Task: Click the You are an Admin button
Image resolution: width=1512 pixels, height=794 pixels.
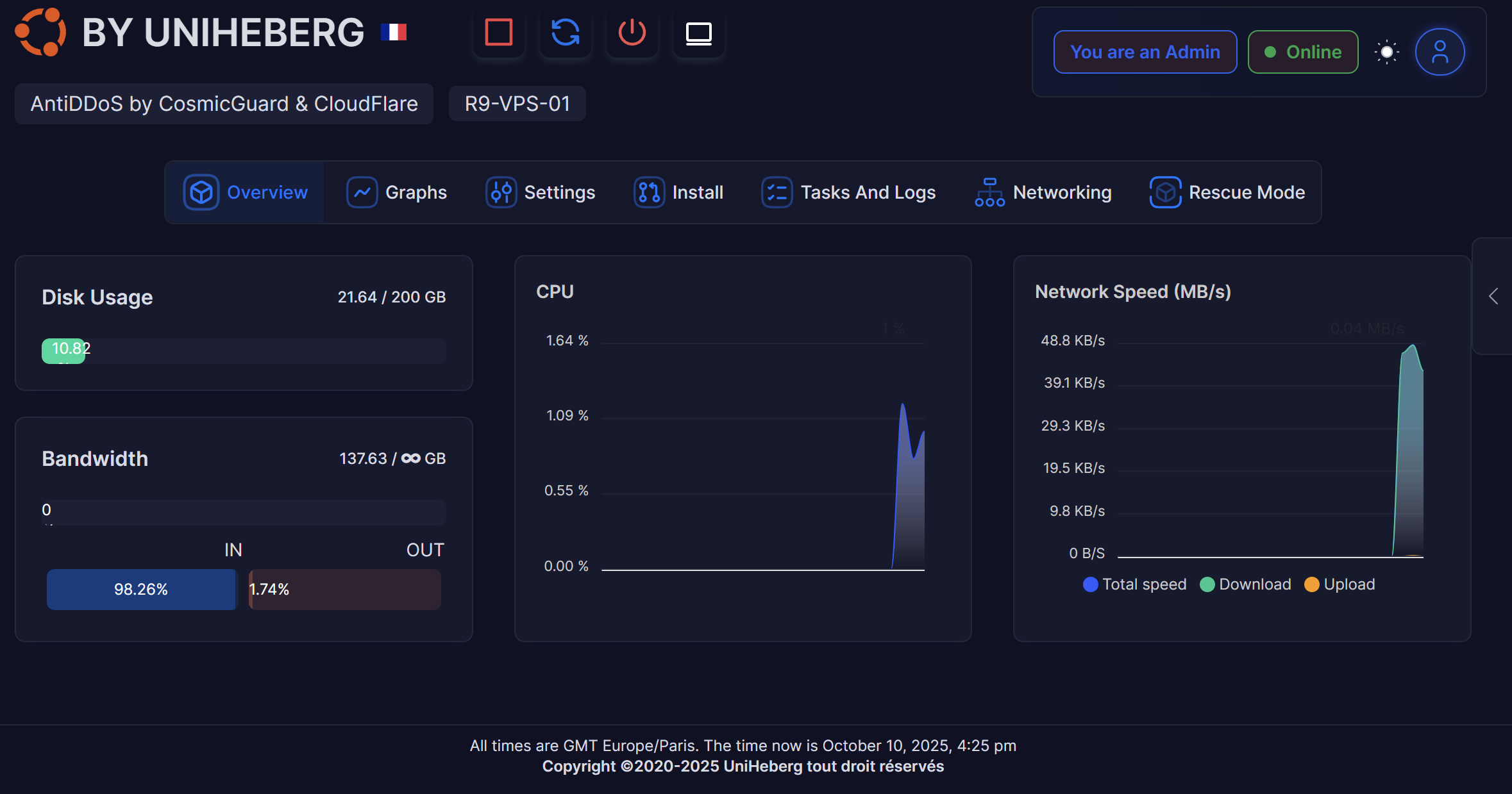Action: [1145, 52]
